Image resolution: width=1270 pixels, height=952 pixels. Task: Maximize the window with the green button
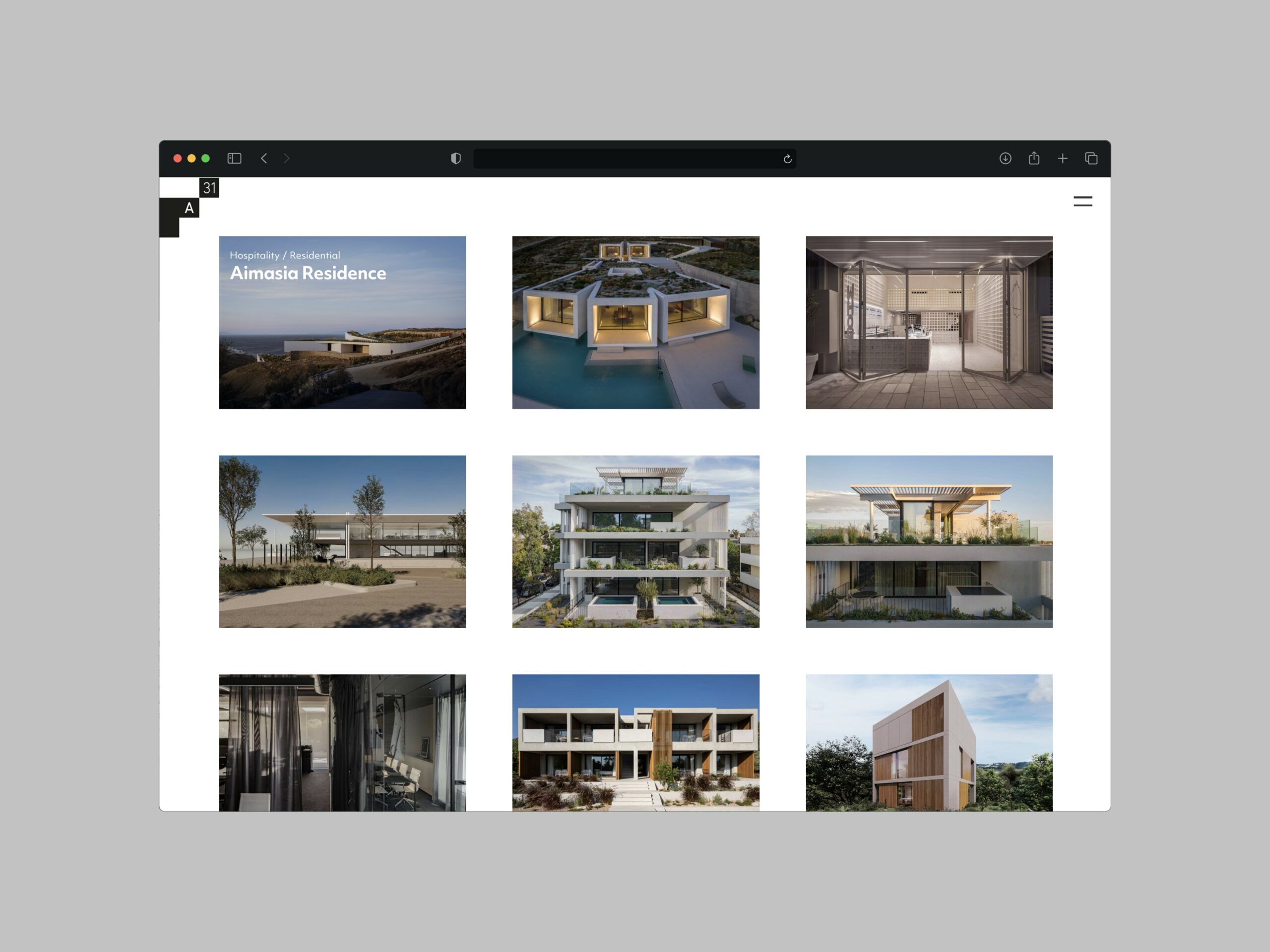click(205, 158)
